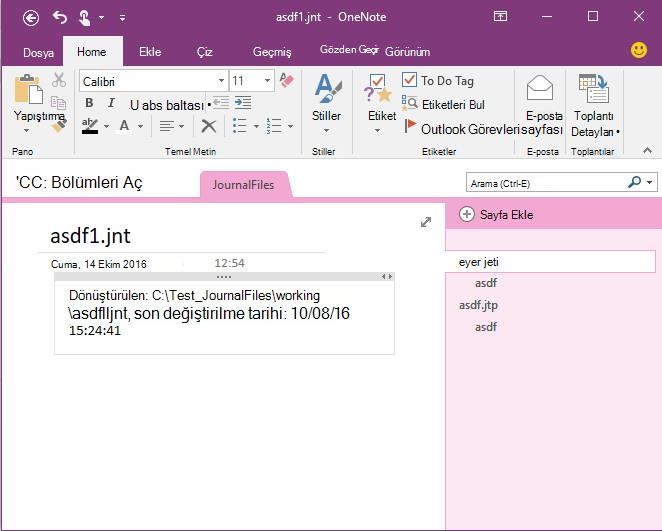662x531 pixels.
Task: Click the Back arrow in title bar
Action: pos(31,18)
